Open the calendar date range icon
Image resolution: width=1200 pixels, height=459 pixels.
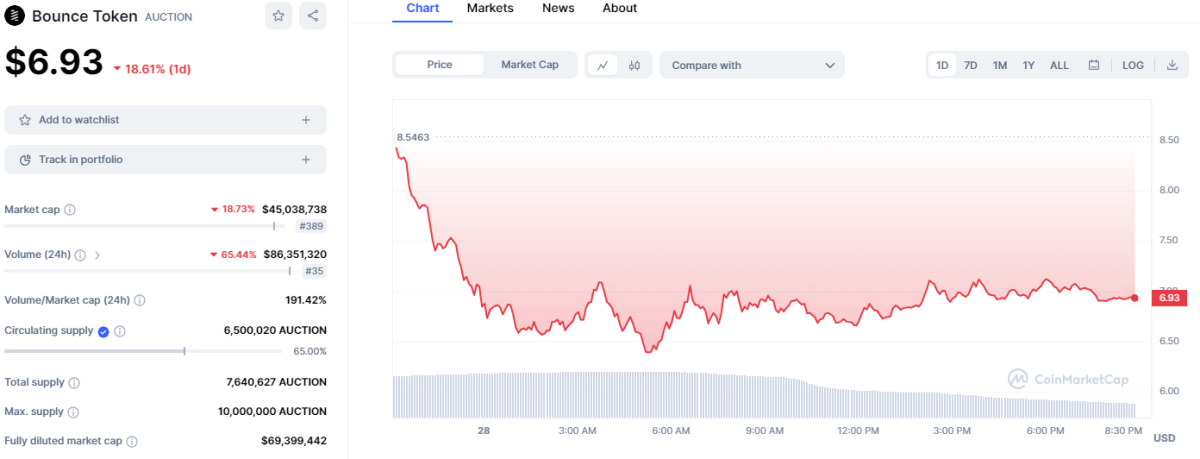point(1094,65)
